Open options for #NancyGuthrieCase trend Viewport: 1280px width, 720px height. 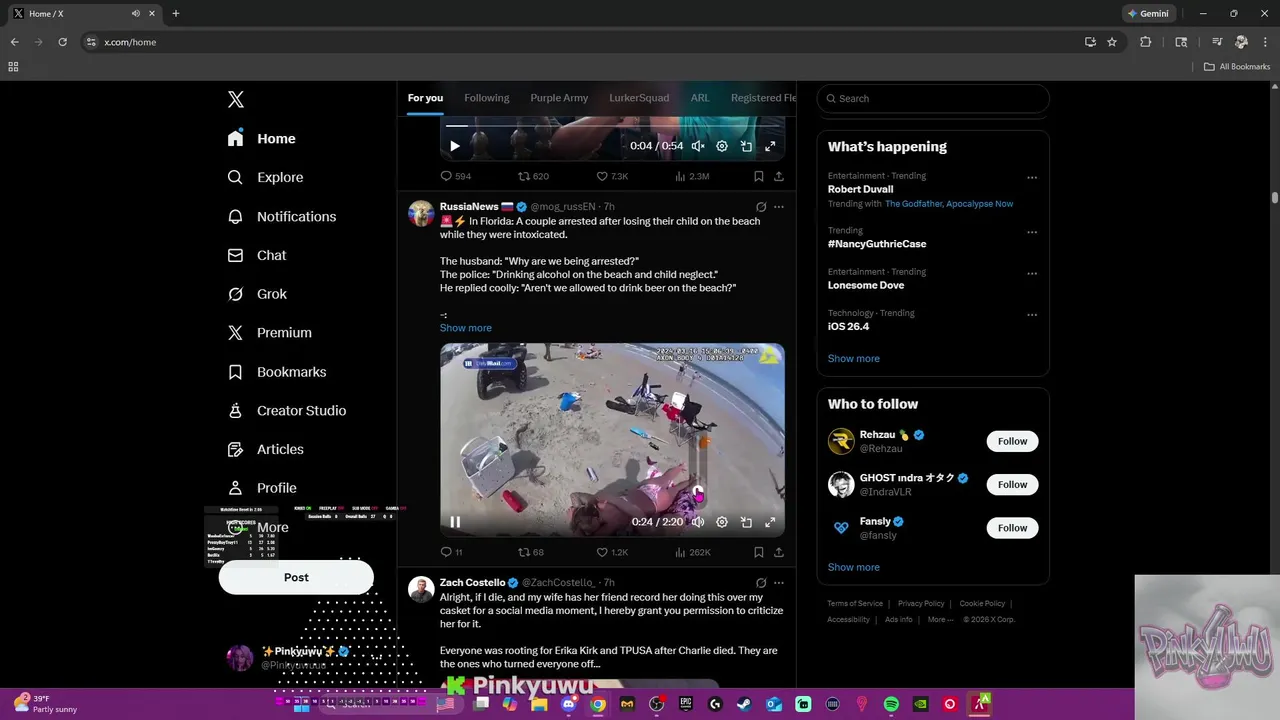point(1032,232)
